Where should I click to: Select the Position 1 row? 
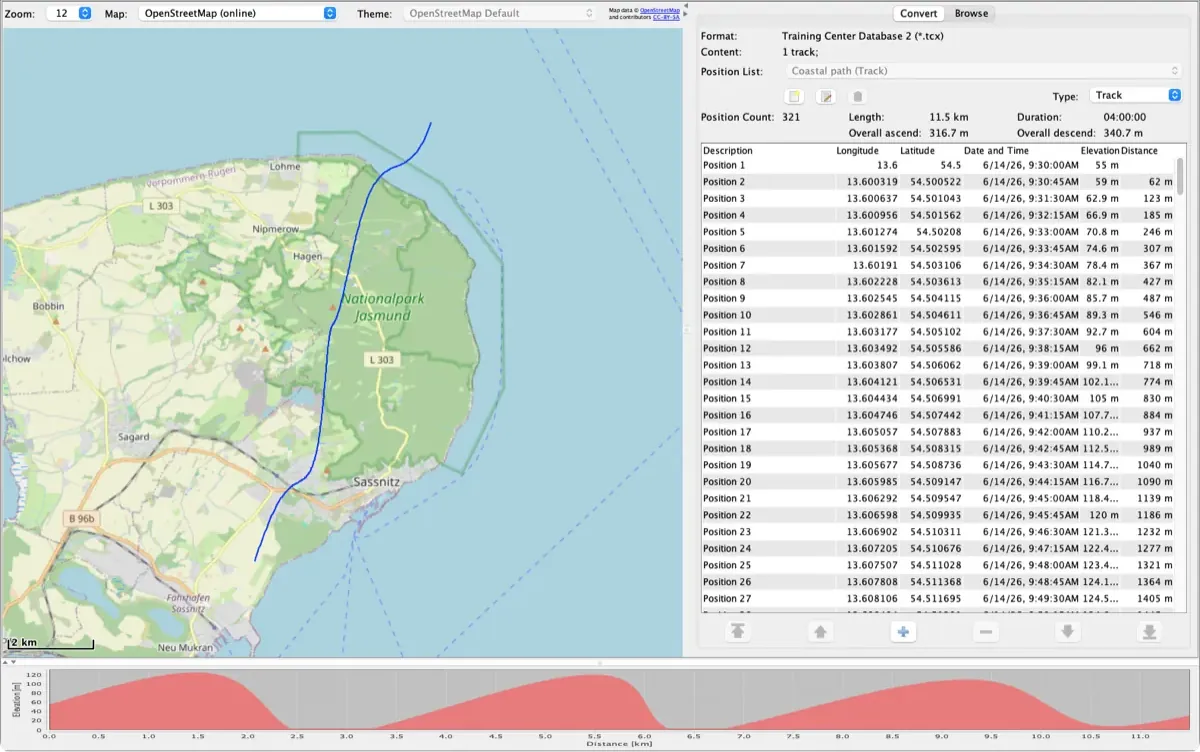(938, 165)
